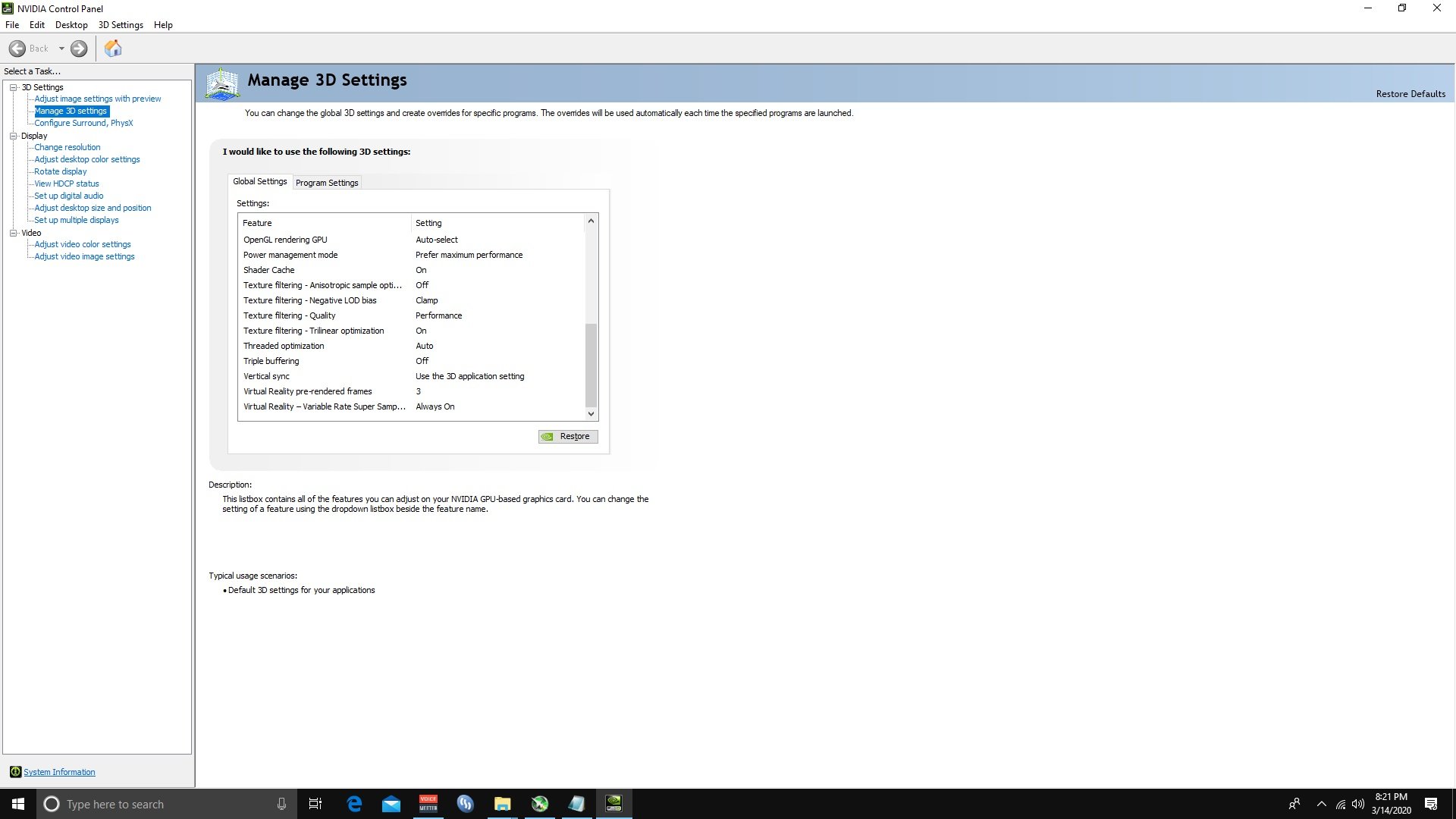Open File Explorer on taskbar

503,804
